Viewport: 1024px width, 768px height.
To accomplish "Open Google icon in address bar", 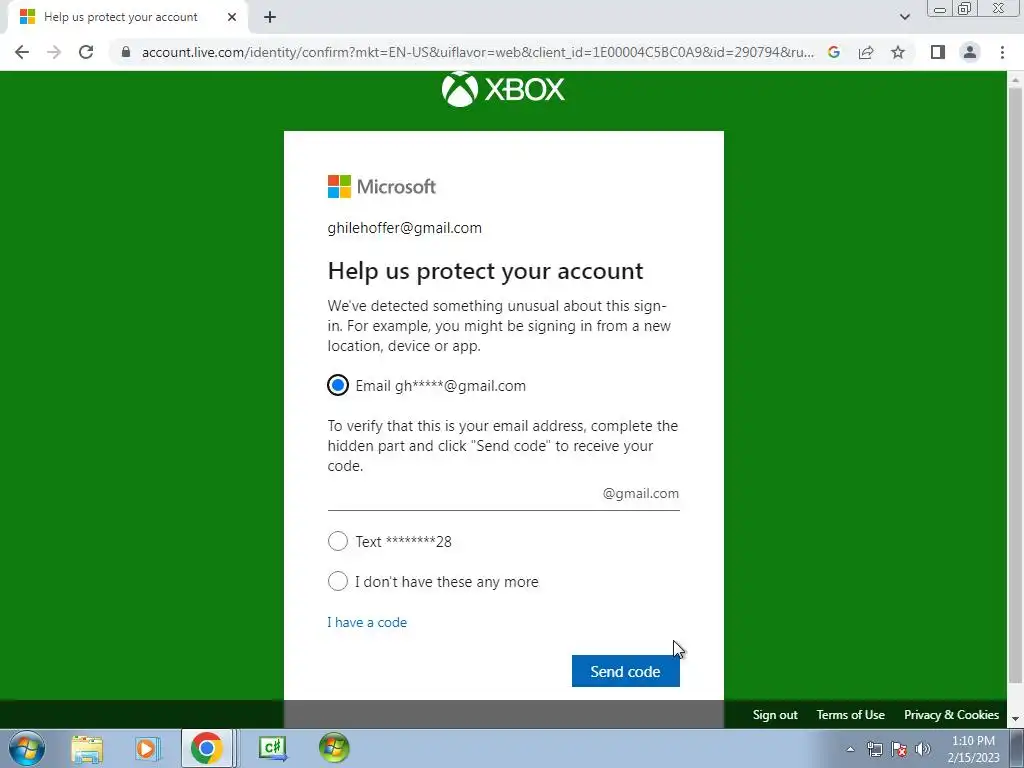I will pyautogui.click(x=833, y=52).
